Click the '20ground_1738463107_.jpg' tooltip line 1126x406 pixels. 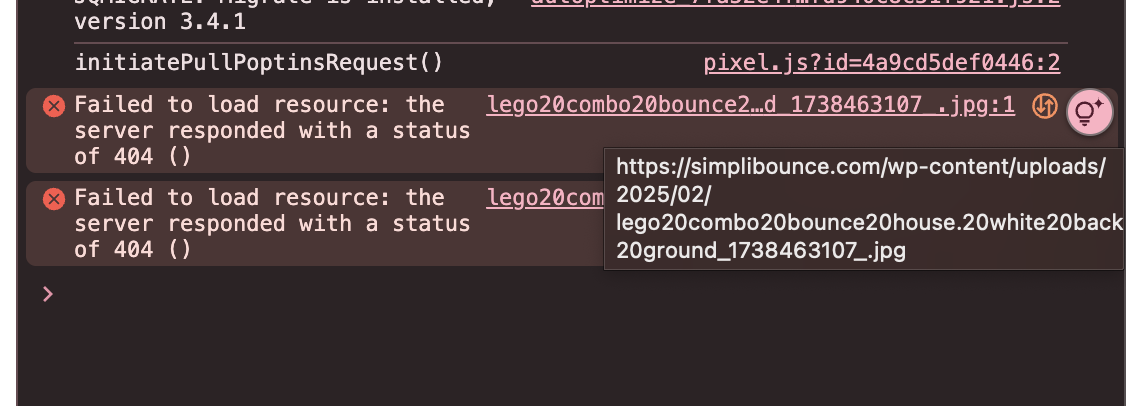pos(760,251)
